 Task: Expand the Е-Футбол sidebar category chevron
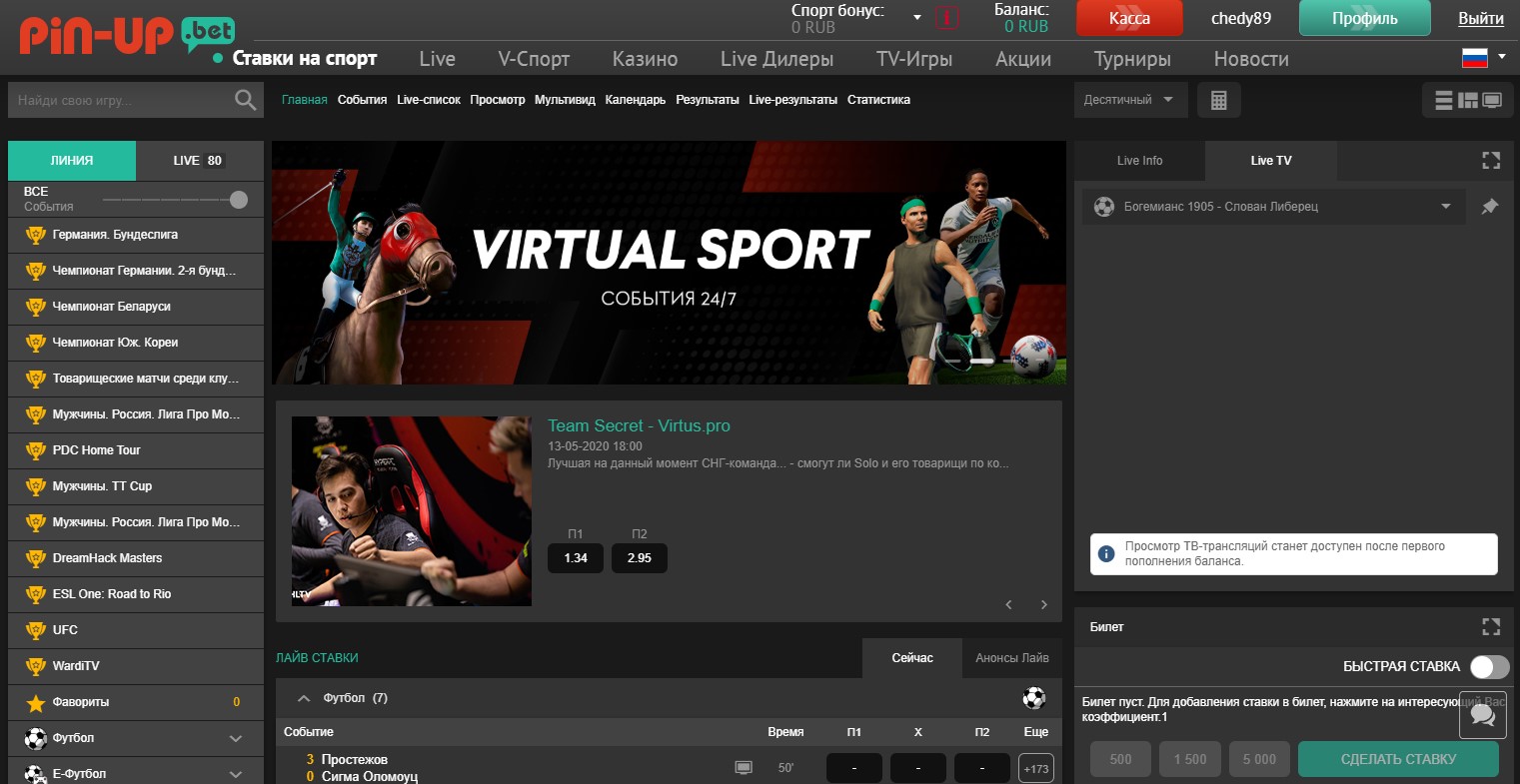[x=236, y=774]
